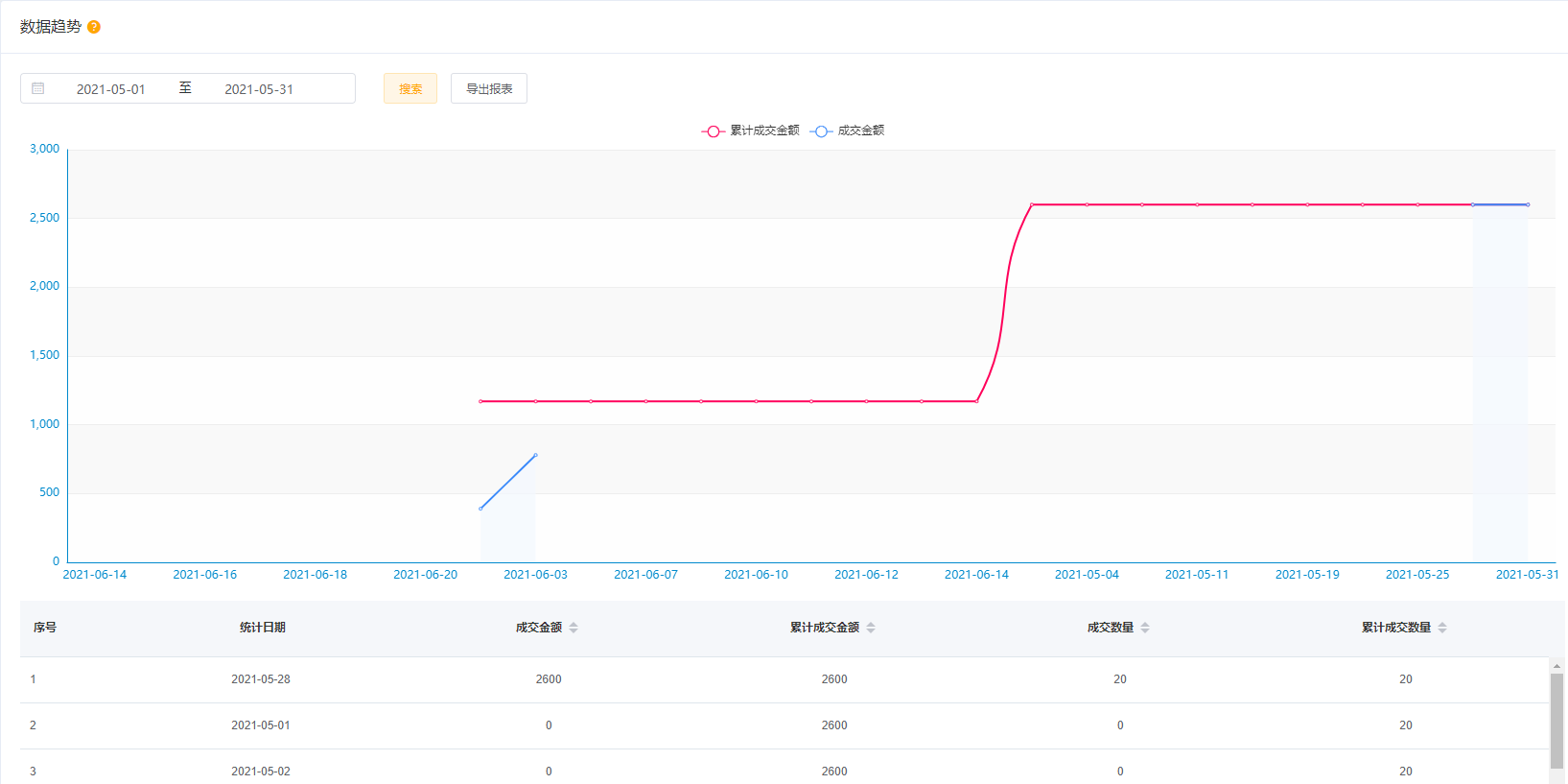
Task: Edit the start date 2021-05-01 field
Action: (x=111, y=89)
